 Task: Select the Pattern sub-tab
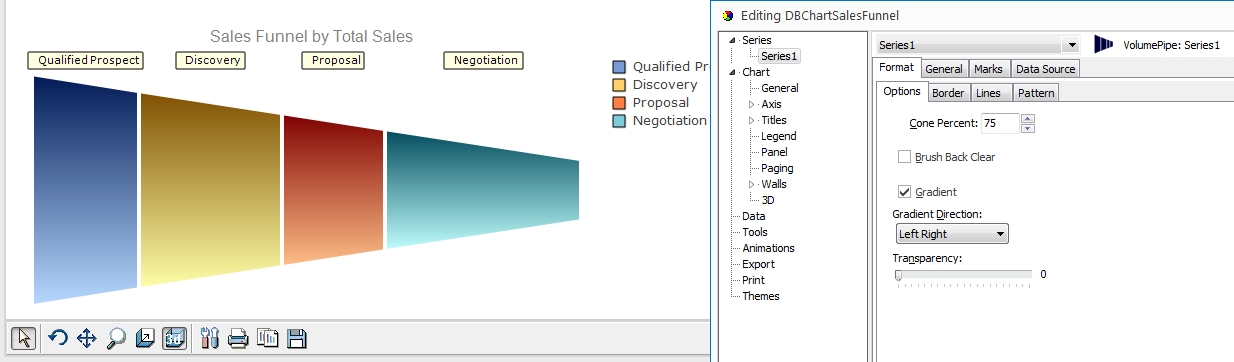point(1036,93)
